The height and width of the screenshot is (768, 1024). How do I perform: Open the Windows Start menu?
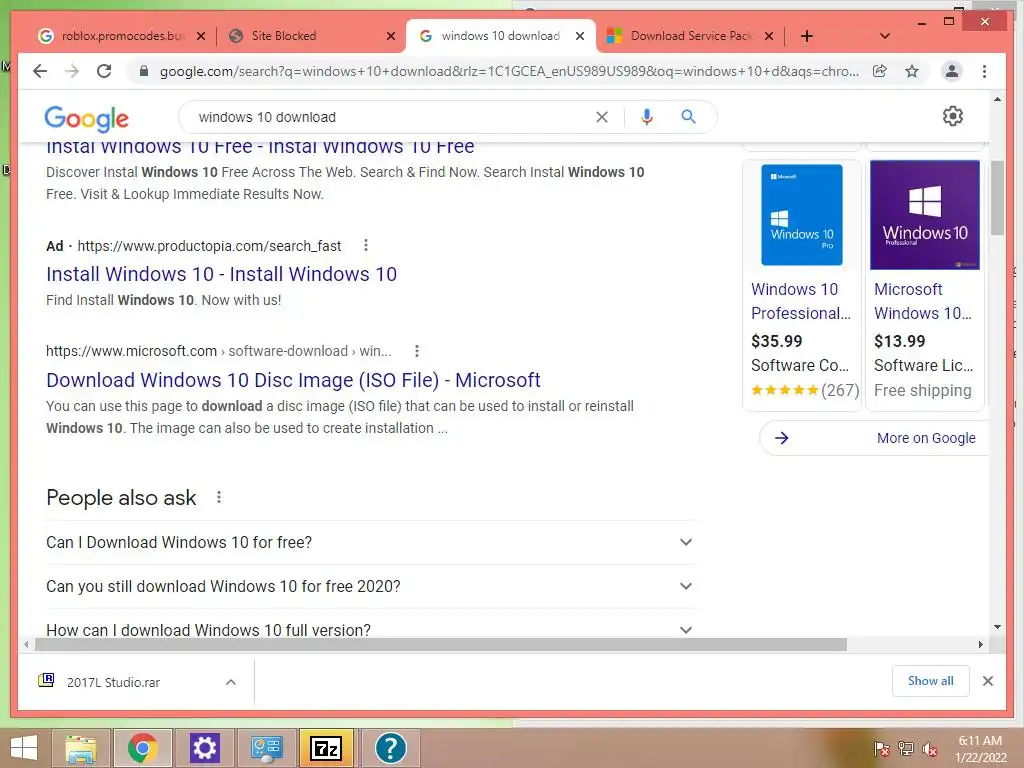click(24, 748)
